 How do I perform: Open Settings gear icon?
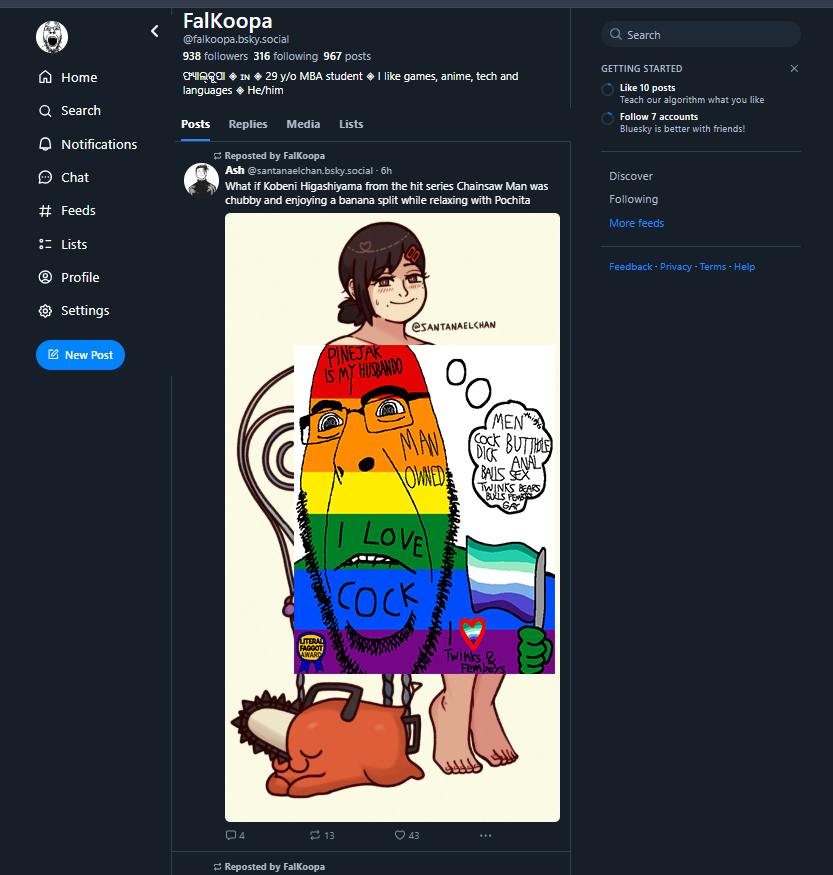(45, 311)
